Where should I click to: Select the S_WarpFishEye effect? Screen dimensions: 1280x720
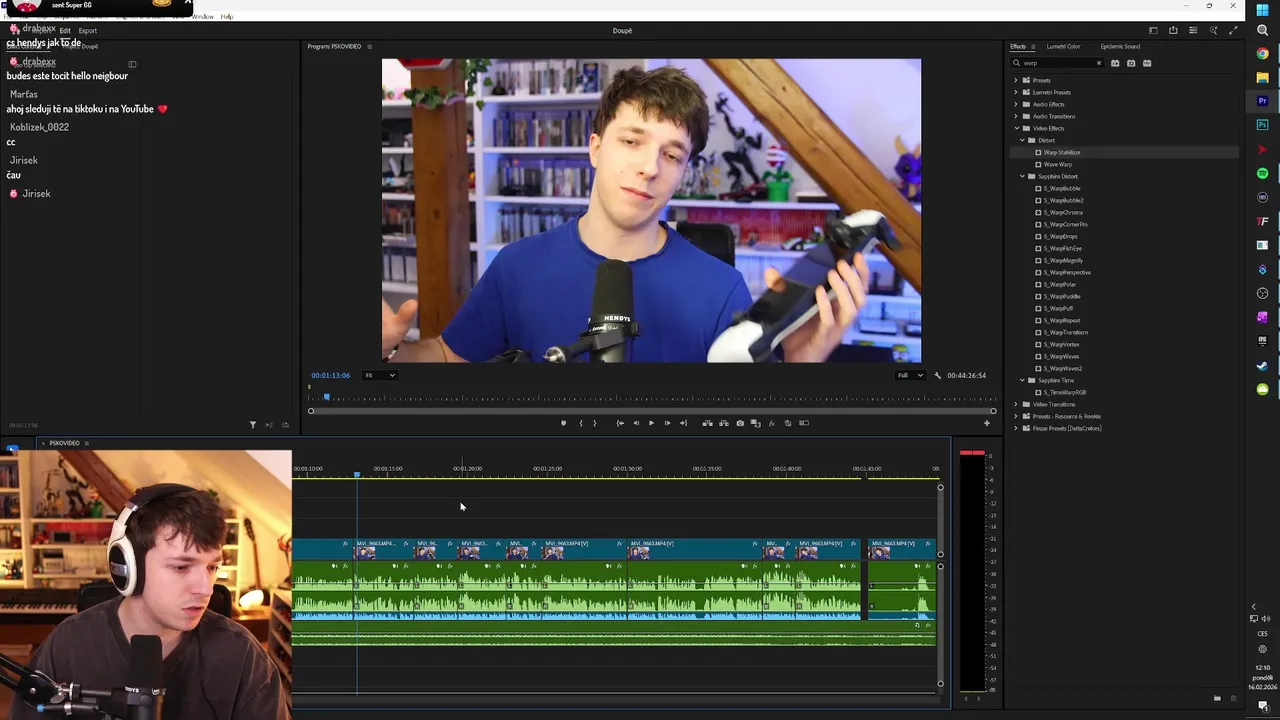[x=1063, y=248]
